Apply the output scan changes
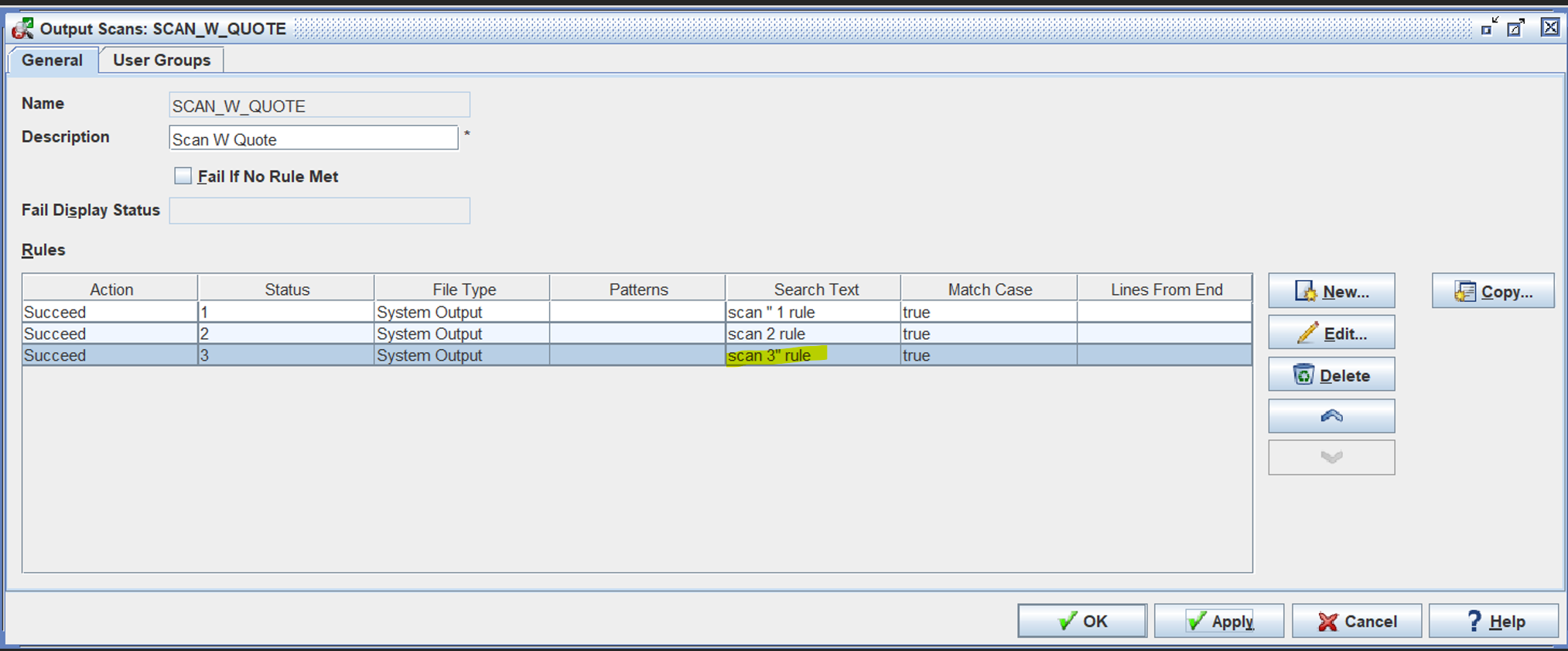This screenshot has height=651, width=1568. click(x=1219, y=621)
